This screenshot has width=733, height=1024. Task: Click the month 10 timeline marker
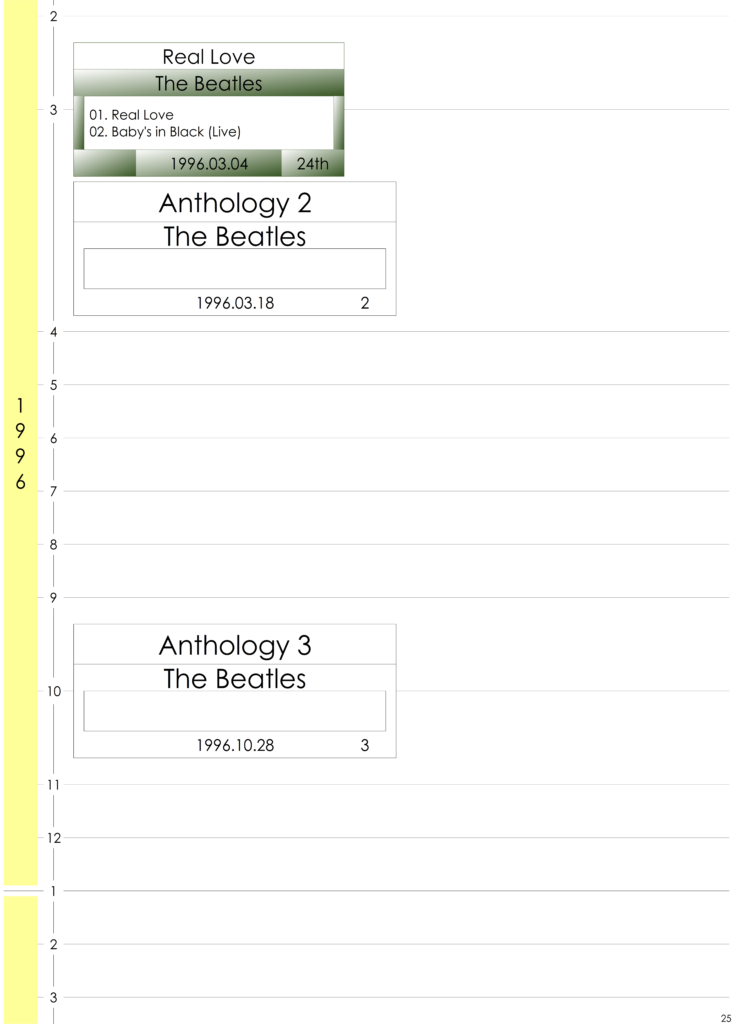[53, 691]
